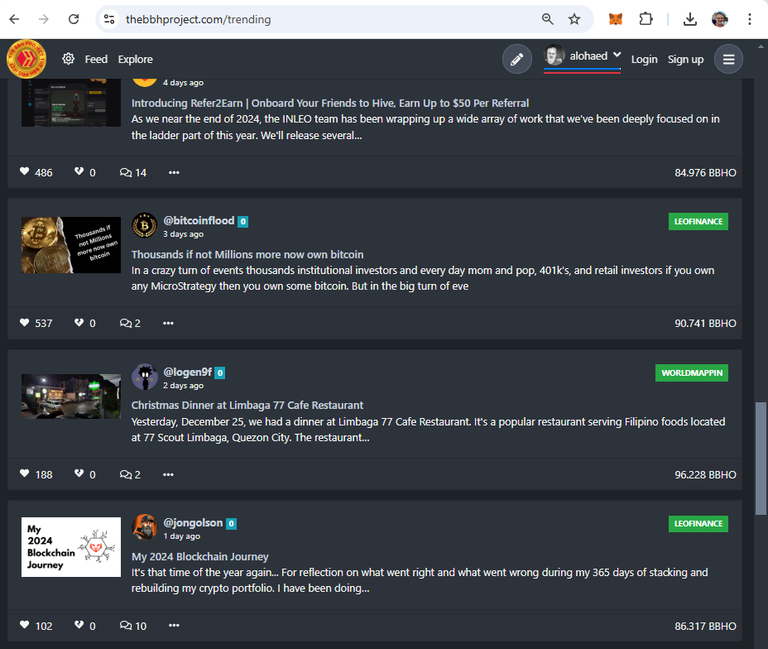
Task: Open the Refer2Earn post title
Action: (x=330, y=103)
